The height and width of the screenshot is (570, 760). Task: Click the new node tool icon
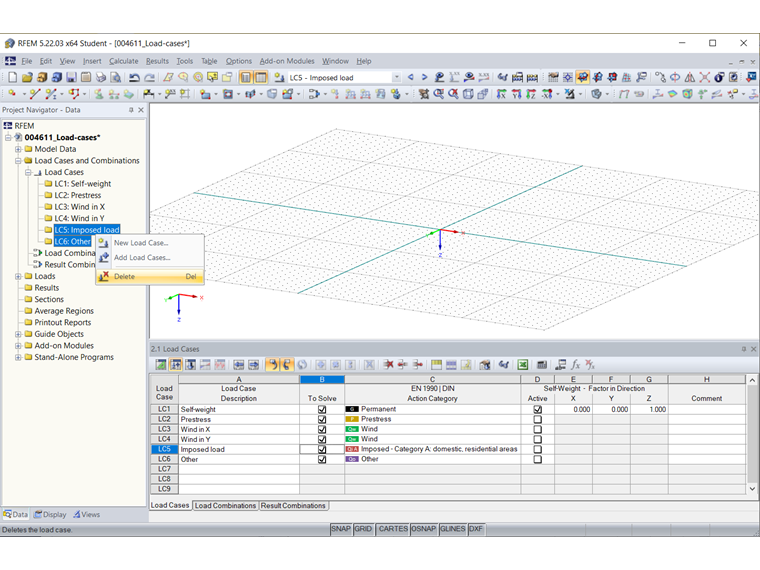pyautogui.click(x=12, y=94)
